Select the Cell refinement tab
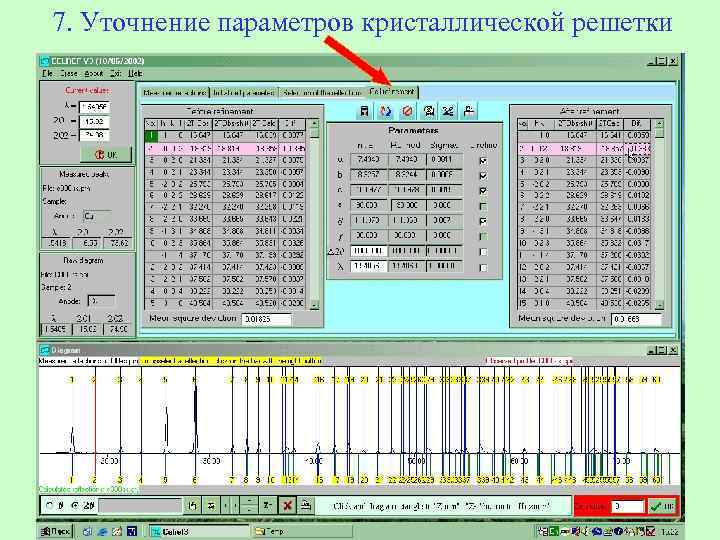The width and height of the screenshot is (720, 540). tap(392, 92)
